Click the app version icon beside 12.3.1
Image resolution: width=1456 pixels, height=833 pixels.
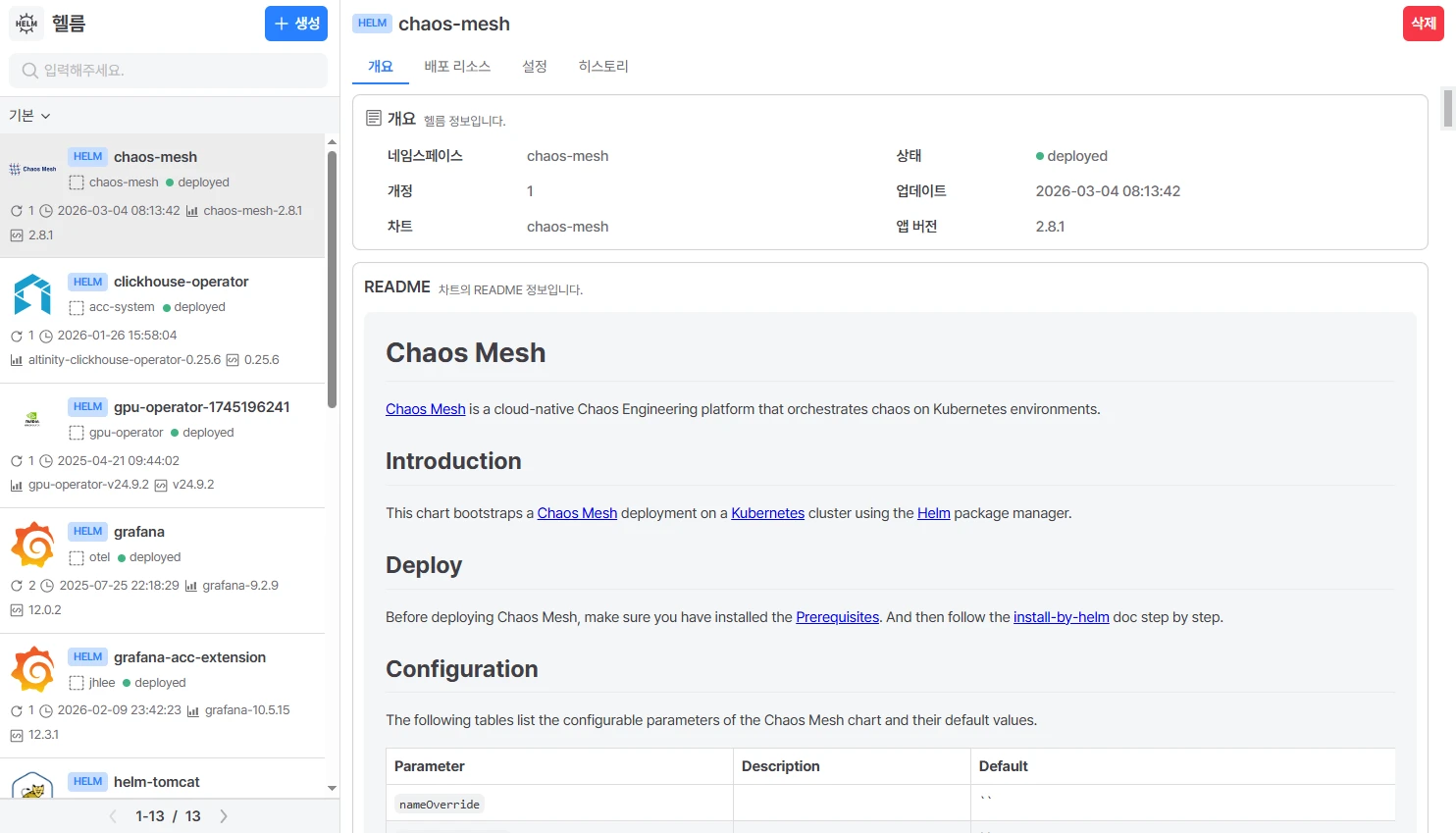coord(17,735)
